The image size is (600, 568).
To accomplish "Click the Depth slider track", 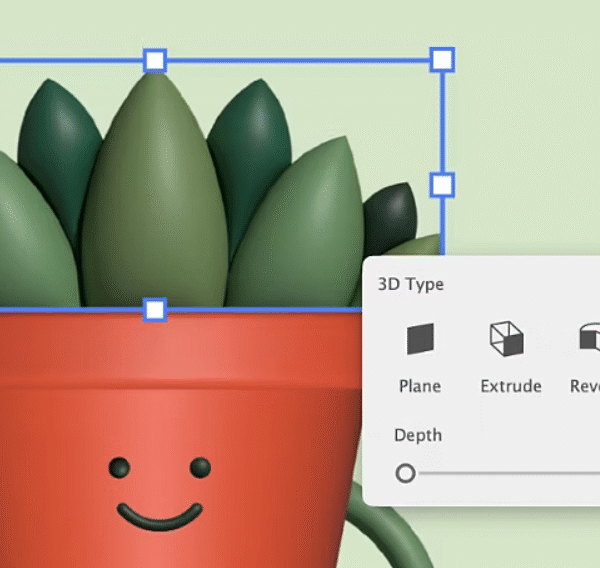I will [x=509, y=473].
